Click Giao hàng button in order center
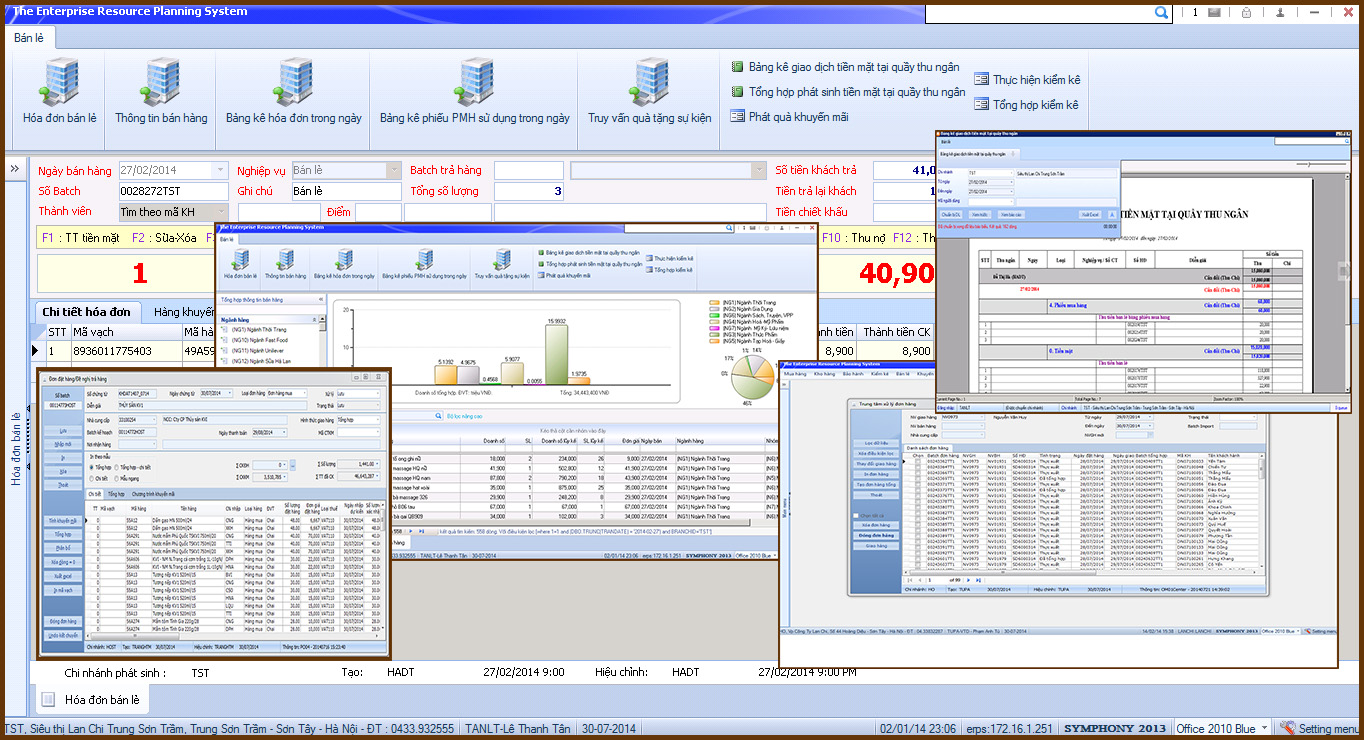 click(x=876, y=546)
